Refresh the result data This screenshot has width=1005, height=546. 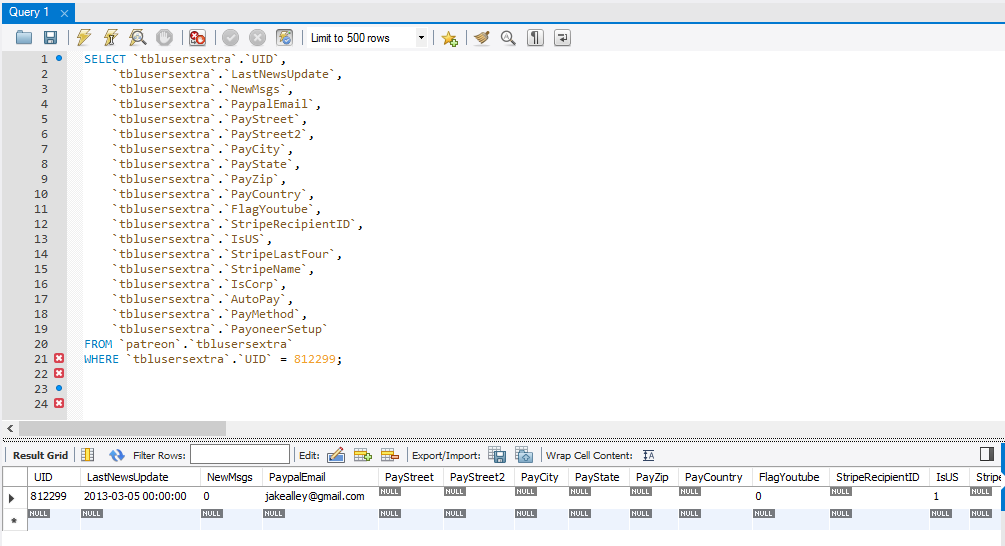(x=117, y=455)
